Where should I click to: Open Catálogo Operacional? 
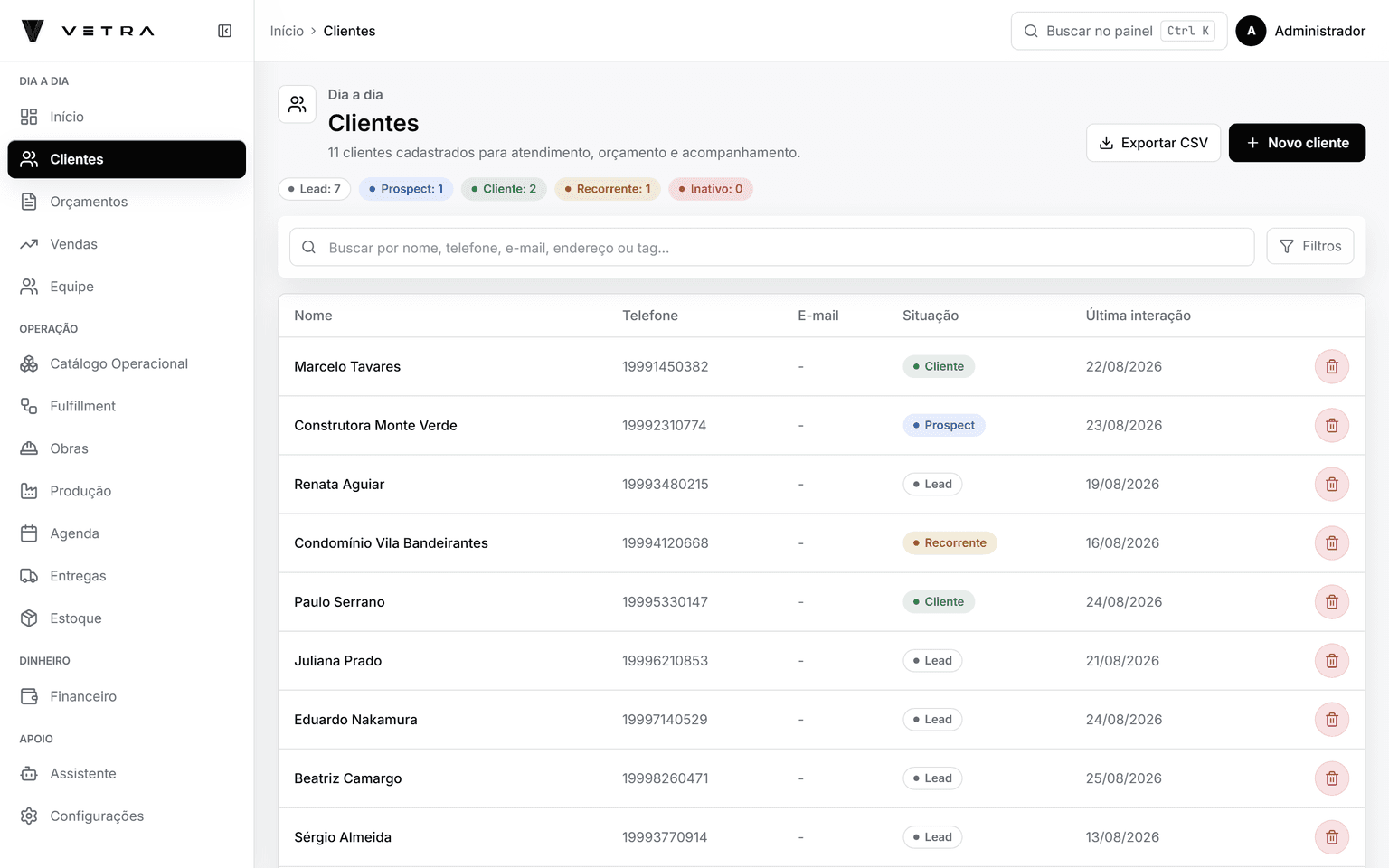(x=127, y=363)
